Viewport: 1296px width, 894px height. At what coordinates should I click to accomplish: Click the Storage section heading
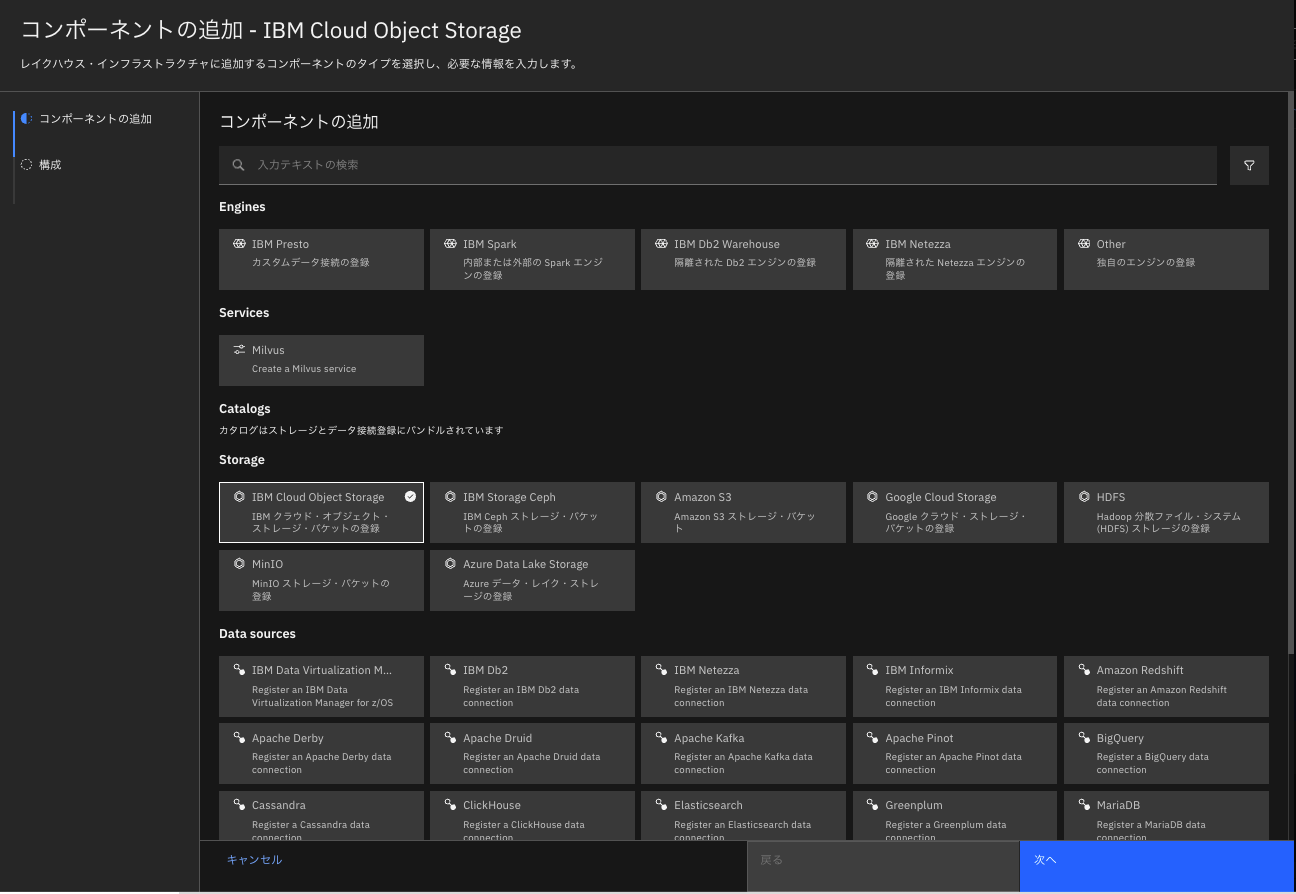coord(242,460)
